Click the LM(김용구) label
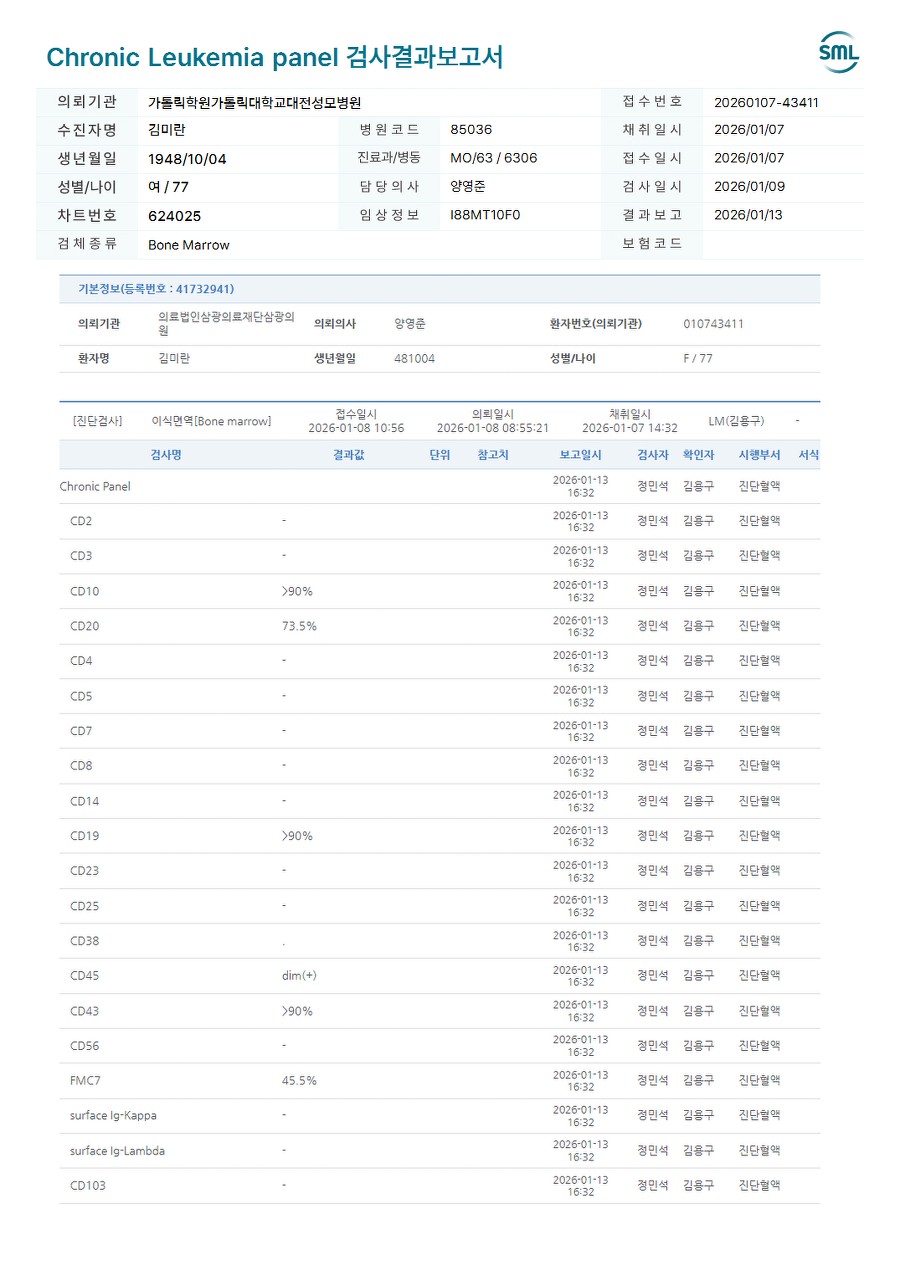Screen dimensions: 900x1271 tap(736, 421)
